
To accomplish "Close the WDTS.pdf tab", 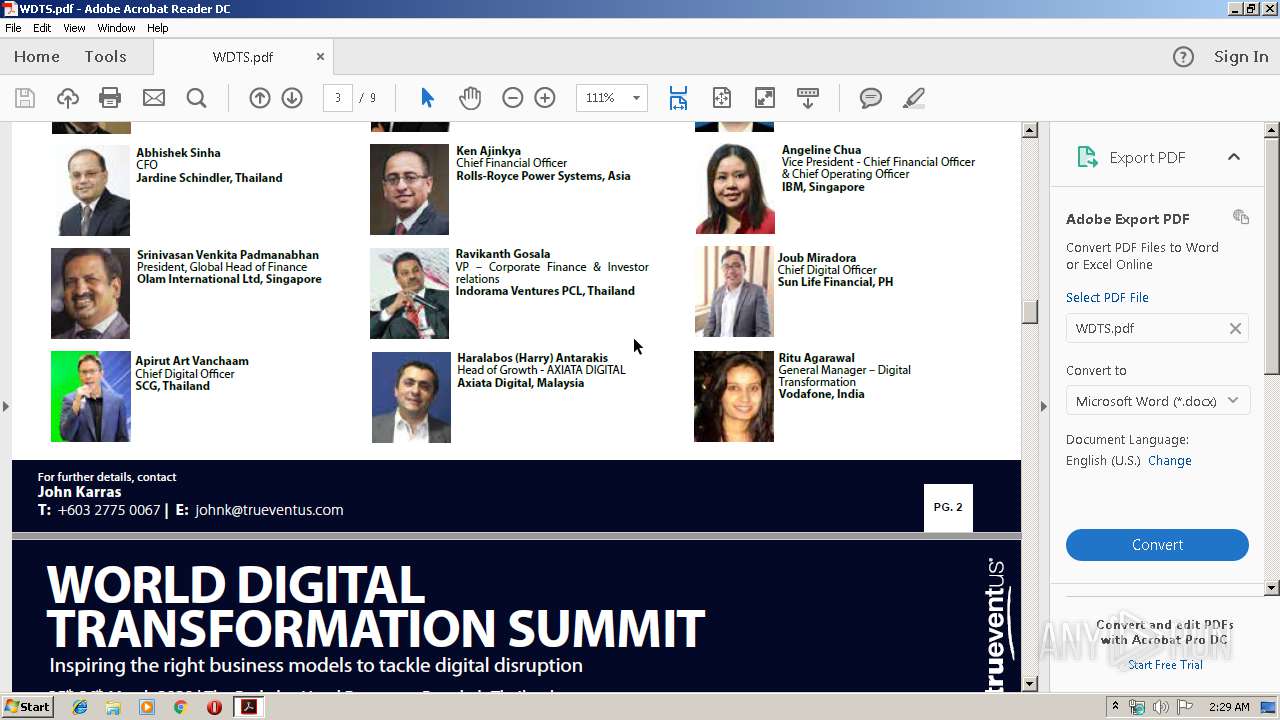I will point(320,57).
